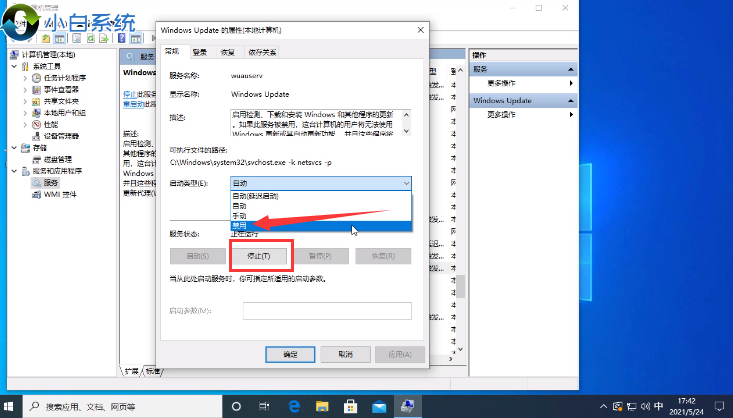
Task: Click the export list toolbar icon
Action: (x=104, y=38)
